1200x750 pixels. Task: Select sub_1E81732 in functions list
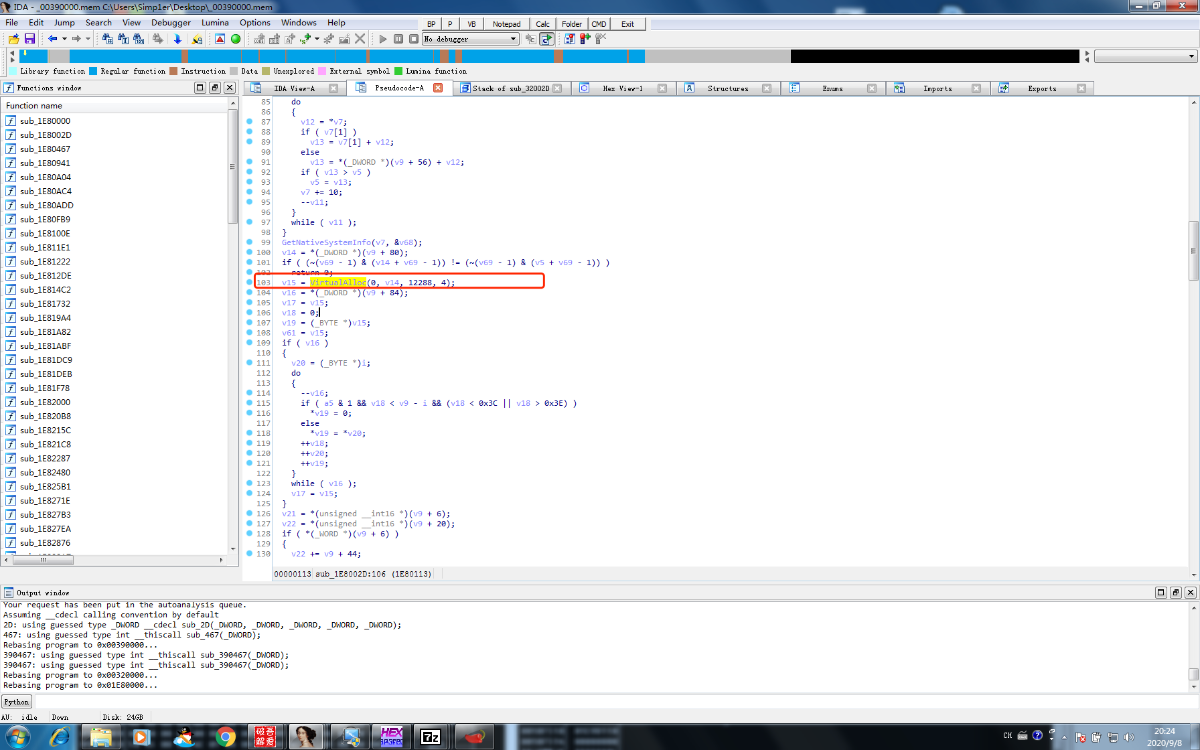point(45,303)
